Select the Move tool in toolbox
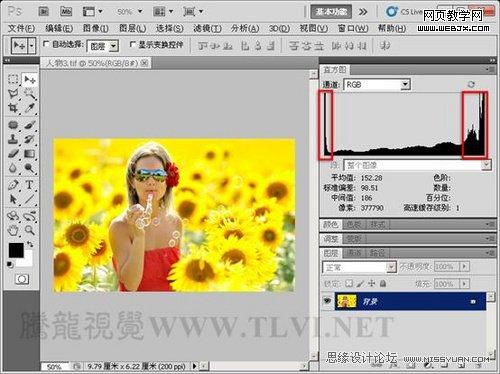Image resolution: width=500 pixels, height=374 pixels. click(x=30, y=79)
